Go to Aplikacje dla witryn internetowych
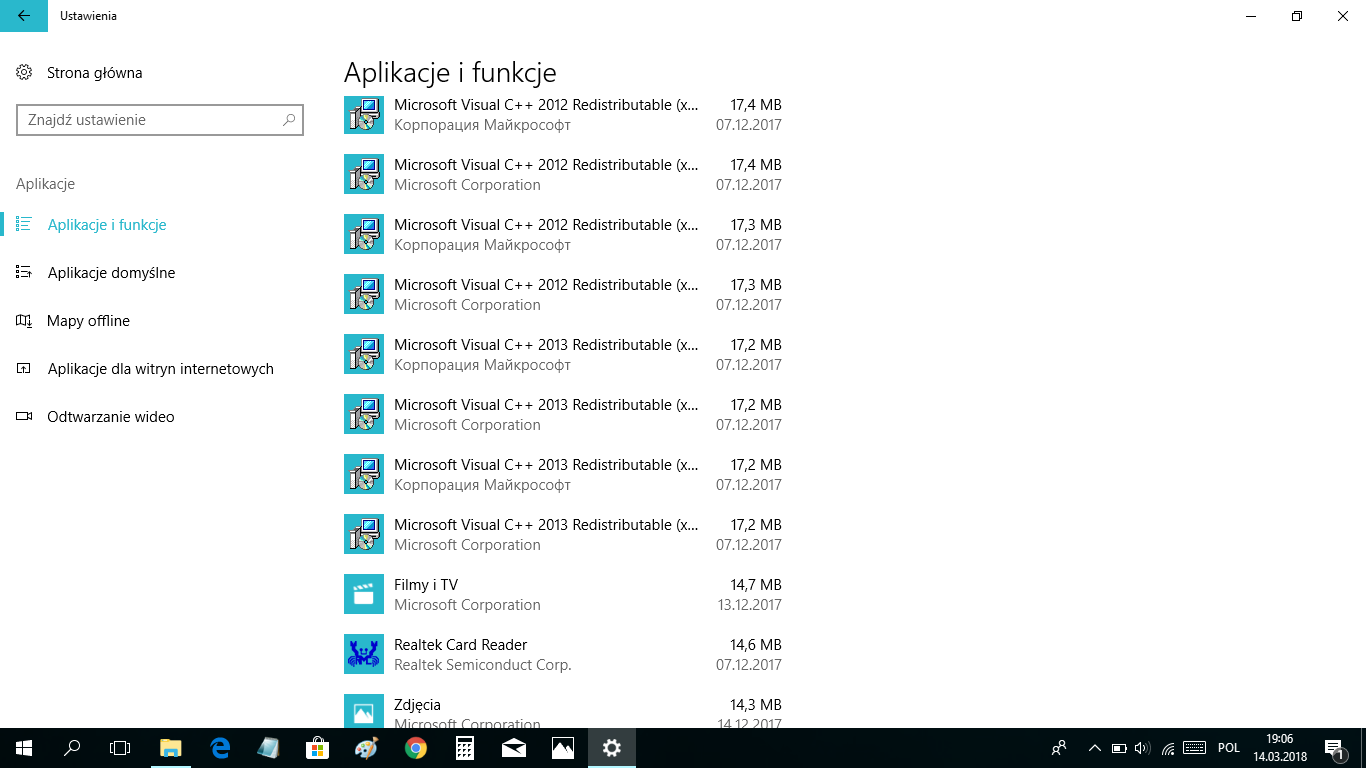The width and height of the screenshot is (1366, 768). coord(160,369)
